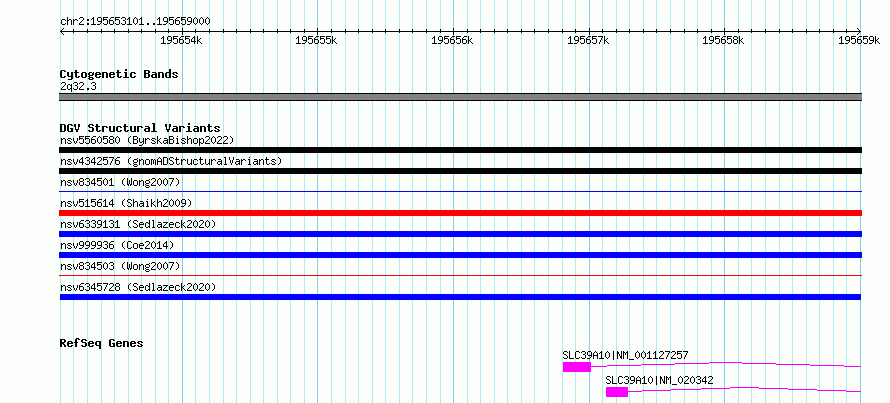The height and width of the screenshot is (403, 890).
Task: Select the black bar for nsv5560580
Action: pyautogui.click(x=460, y=150)
